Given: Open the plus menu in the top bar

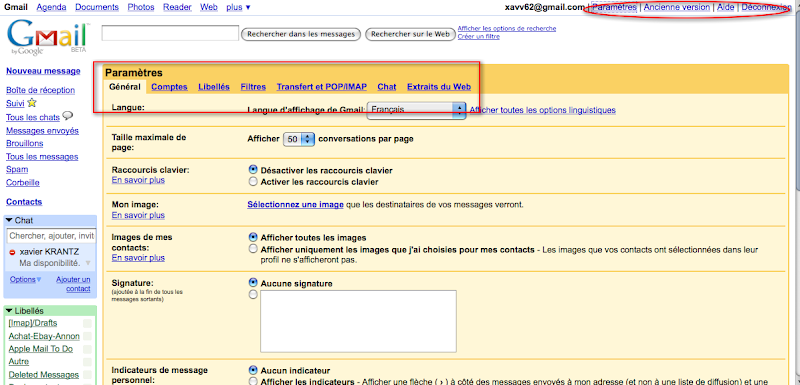Looking at the screenshot, I should pyautogui.click(x=238, y=7).
